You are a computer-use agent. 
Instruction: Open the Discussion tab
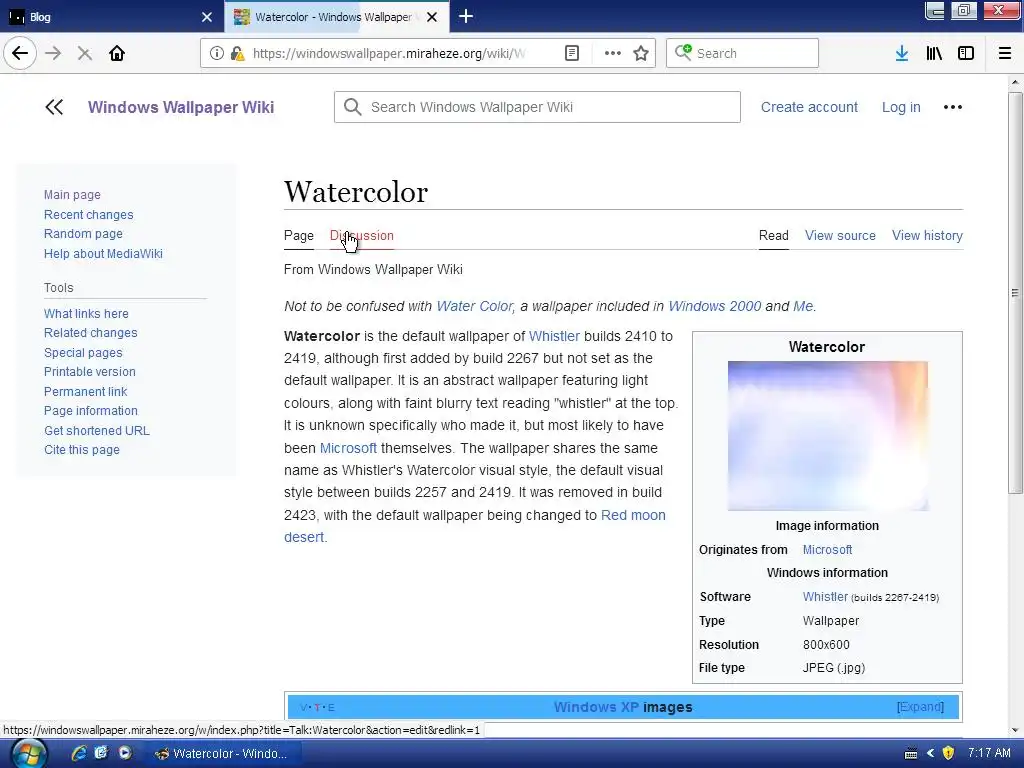coord(362,236)
